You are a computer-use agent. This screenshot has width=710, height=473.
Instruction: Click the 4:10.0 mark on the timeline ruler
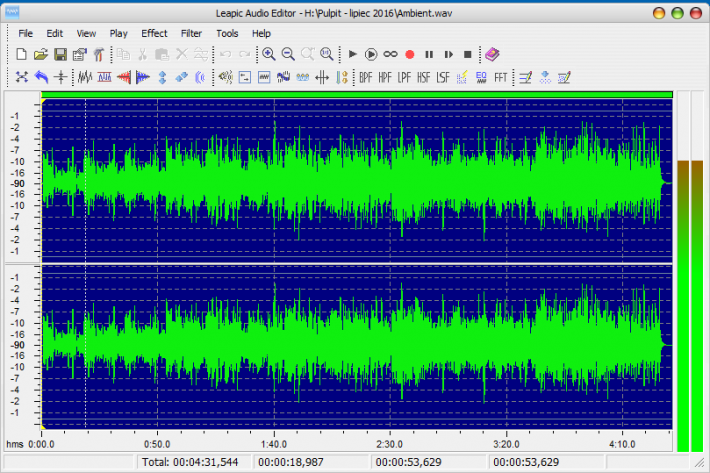click(622, 444)
